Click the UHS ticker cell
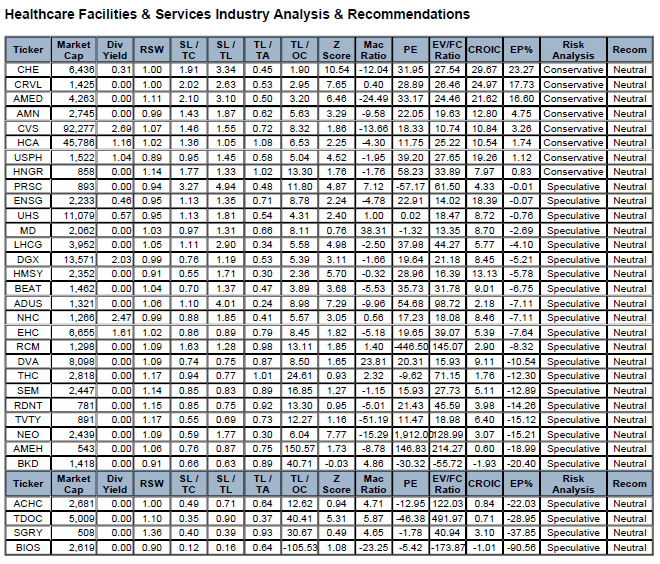Screen dimensions: 660x564 point(28,215)
